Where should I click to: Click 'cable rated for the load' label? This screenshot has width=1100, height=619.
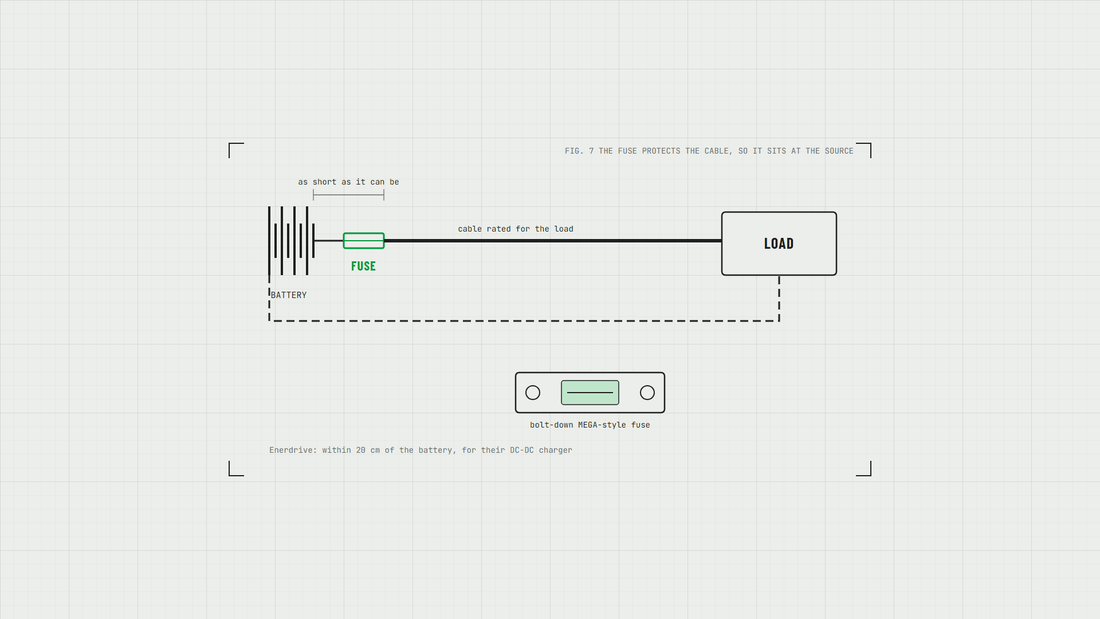click(516, 229)
